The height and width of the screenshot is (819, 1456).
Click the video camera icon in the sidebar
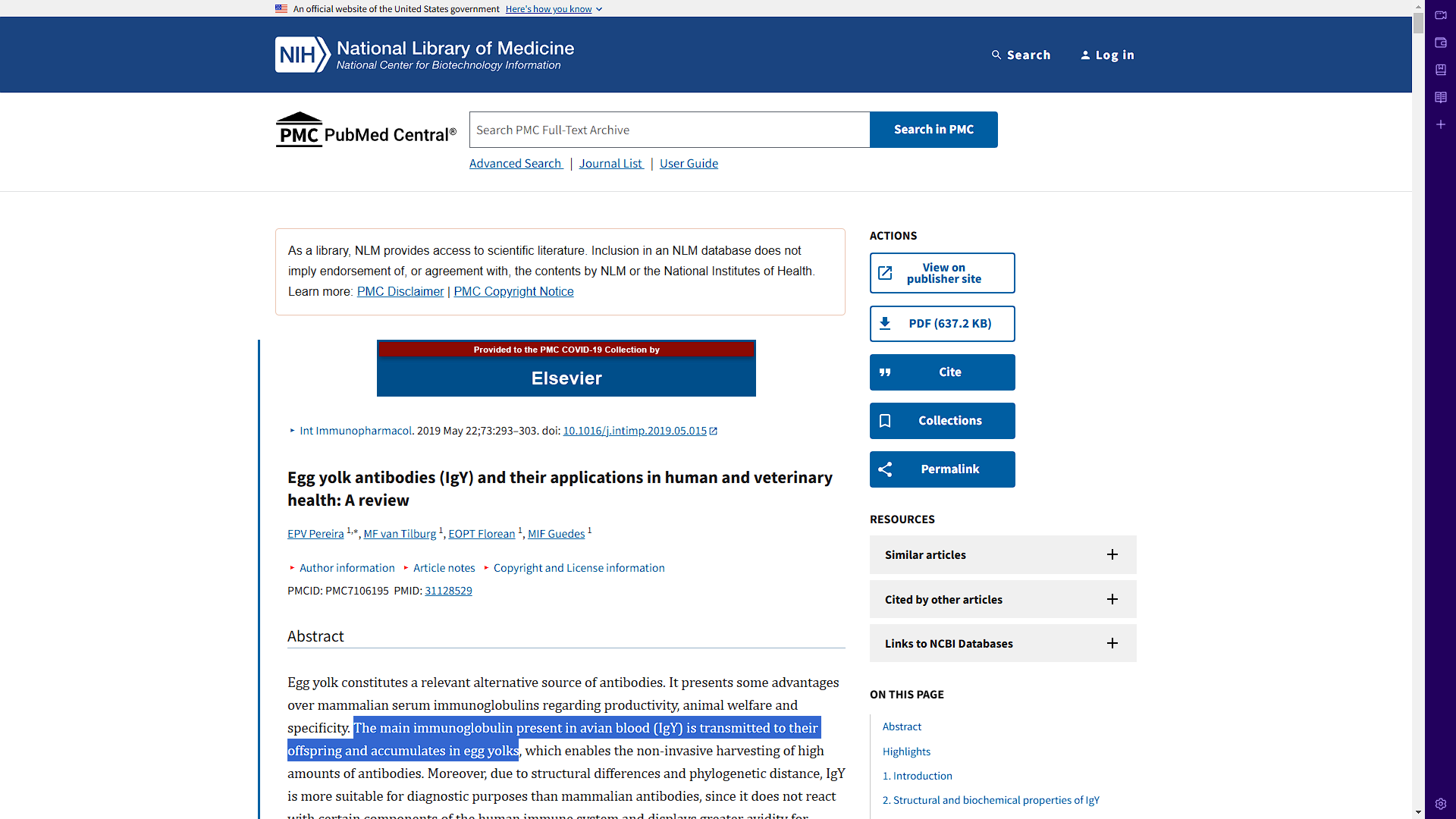[1441, 15]
